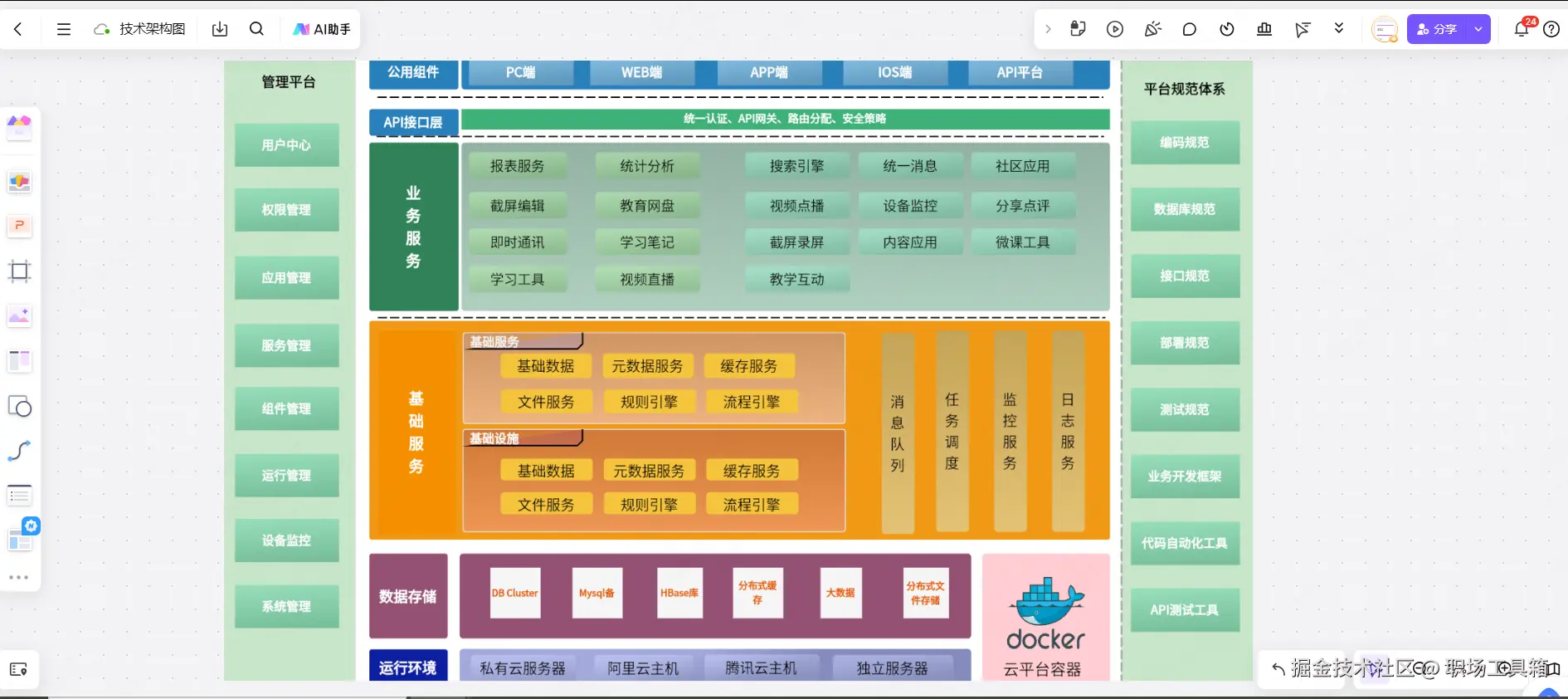Open the AI助手 assistant
1568x699 pixels.
322,29
